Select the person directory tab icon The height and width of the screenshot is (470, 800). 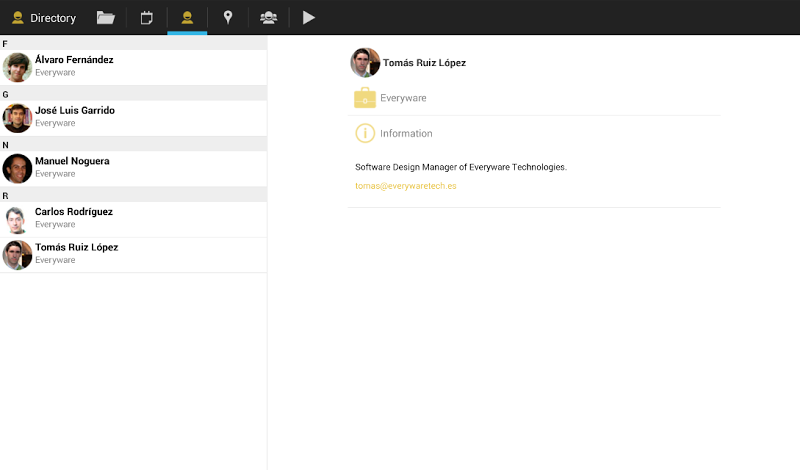pyautogui.click(x=187, y=17)
